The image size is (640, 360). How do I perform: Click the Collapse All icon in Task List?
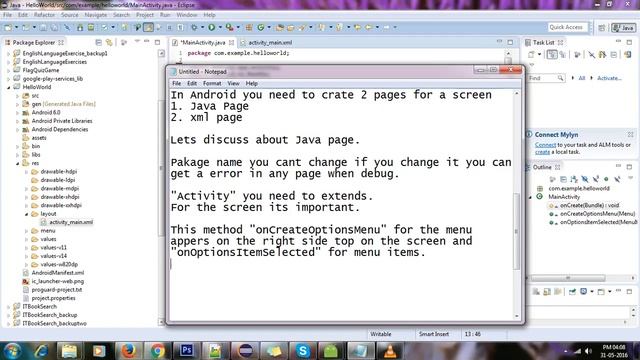click(613, 54)
